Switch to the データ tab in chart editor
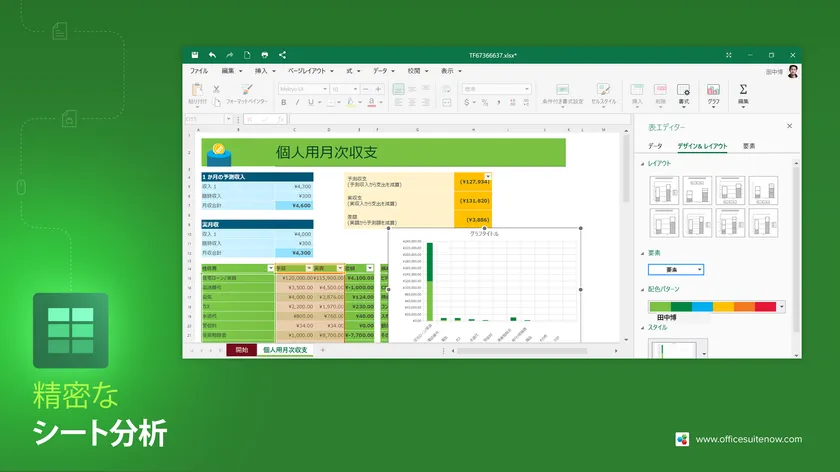 pos(655,146)
